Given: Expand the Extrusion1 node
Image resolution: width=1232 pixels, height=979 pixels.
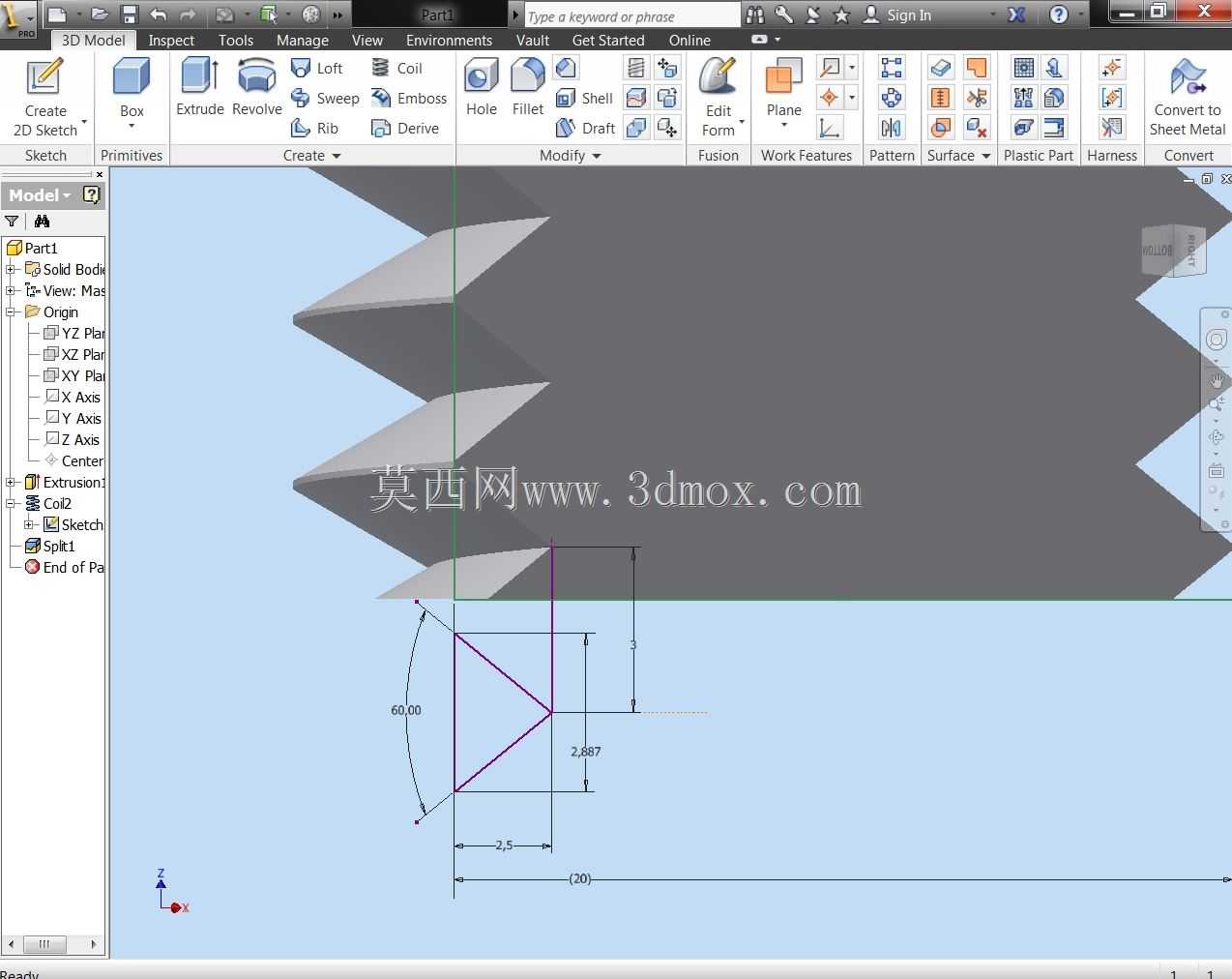Looking at the screenshot, I should pyautogui.click(x=10, y=482).
